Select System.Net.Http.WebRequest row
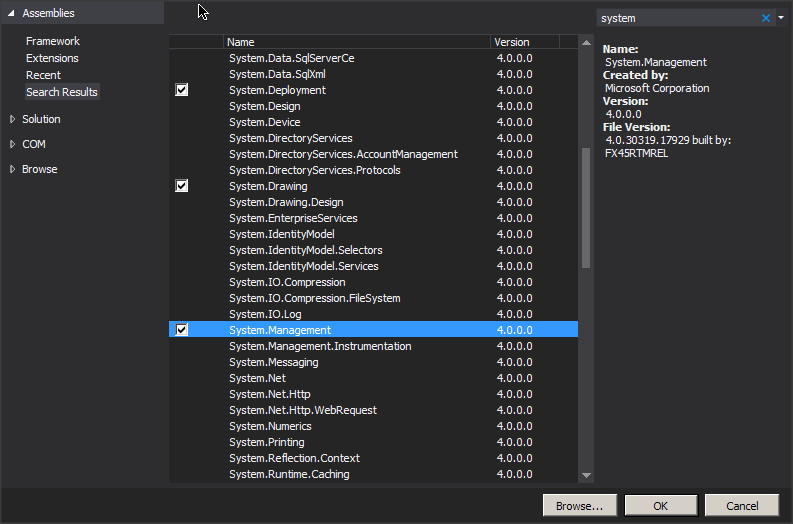The image size is (793, 524). 373,410
